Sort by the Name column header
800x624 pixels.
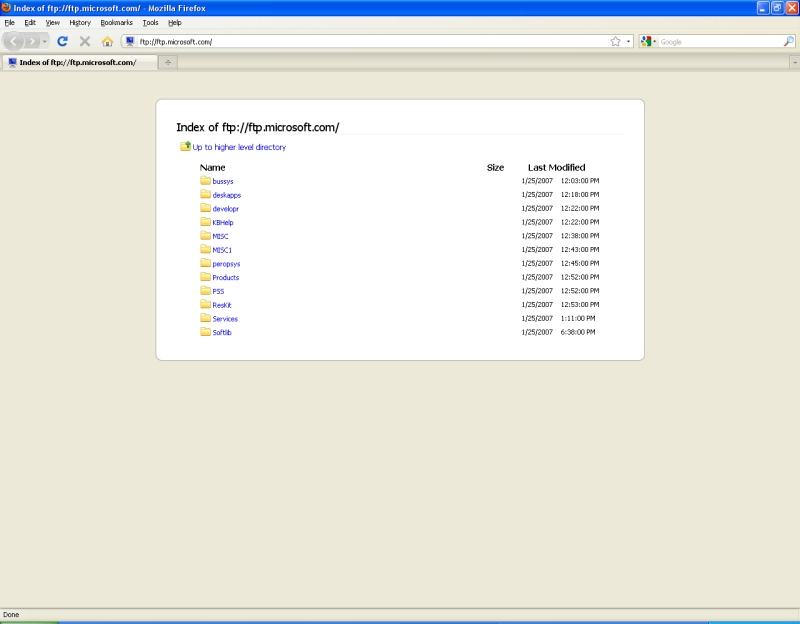click(x=212, y=167)
